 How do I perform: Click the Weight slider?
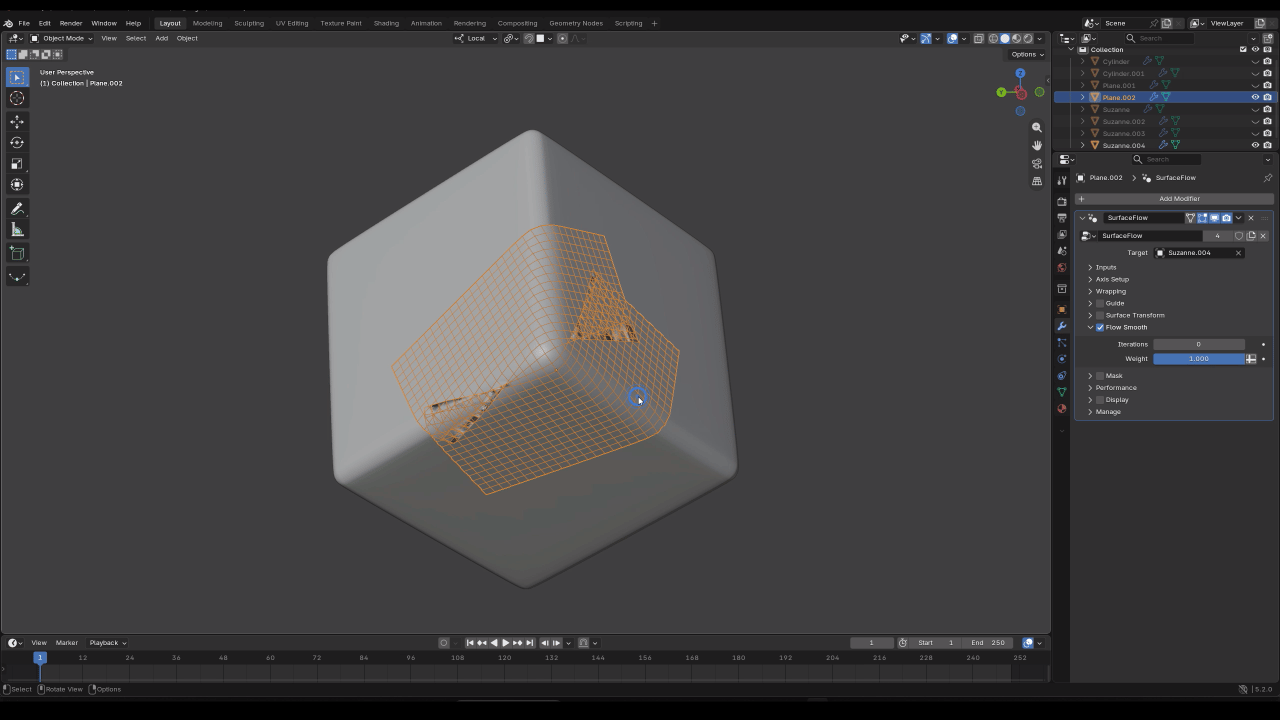(x=1199, y=359)
